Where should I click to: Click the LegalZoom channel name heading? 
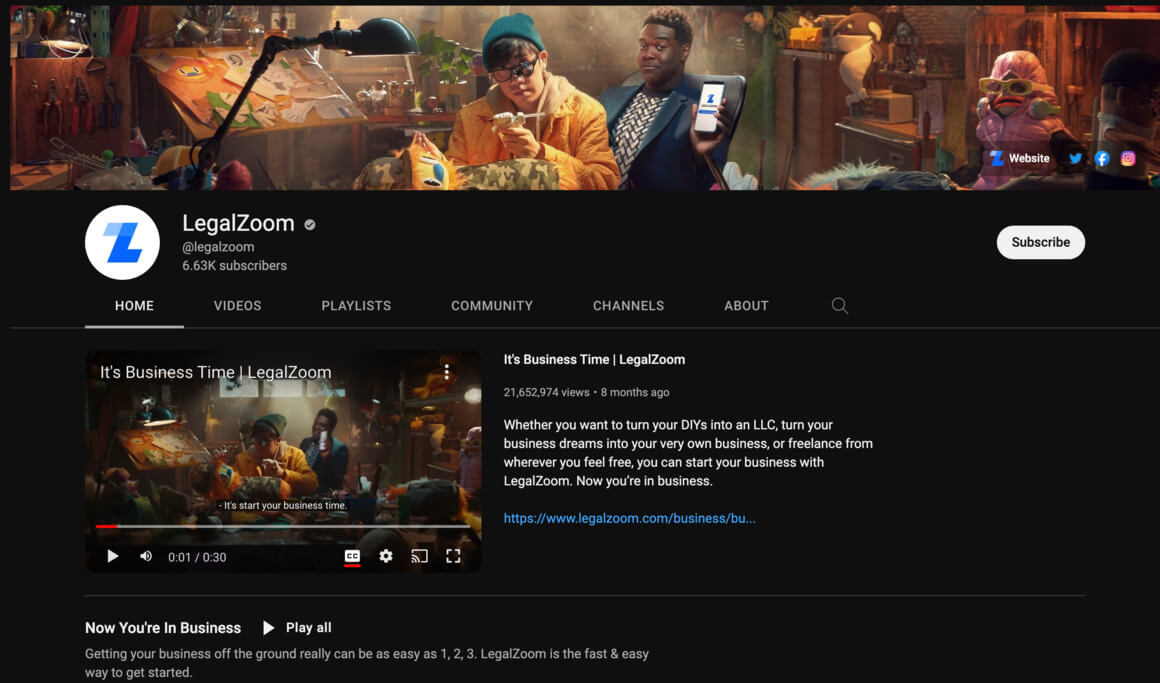coord(238,223)
